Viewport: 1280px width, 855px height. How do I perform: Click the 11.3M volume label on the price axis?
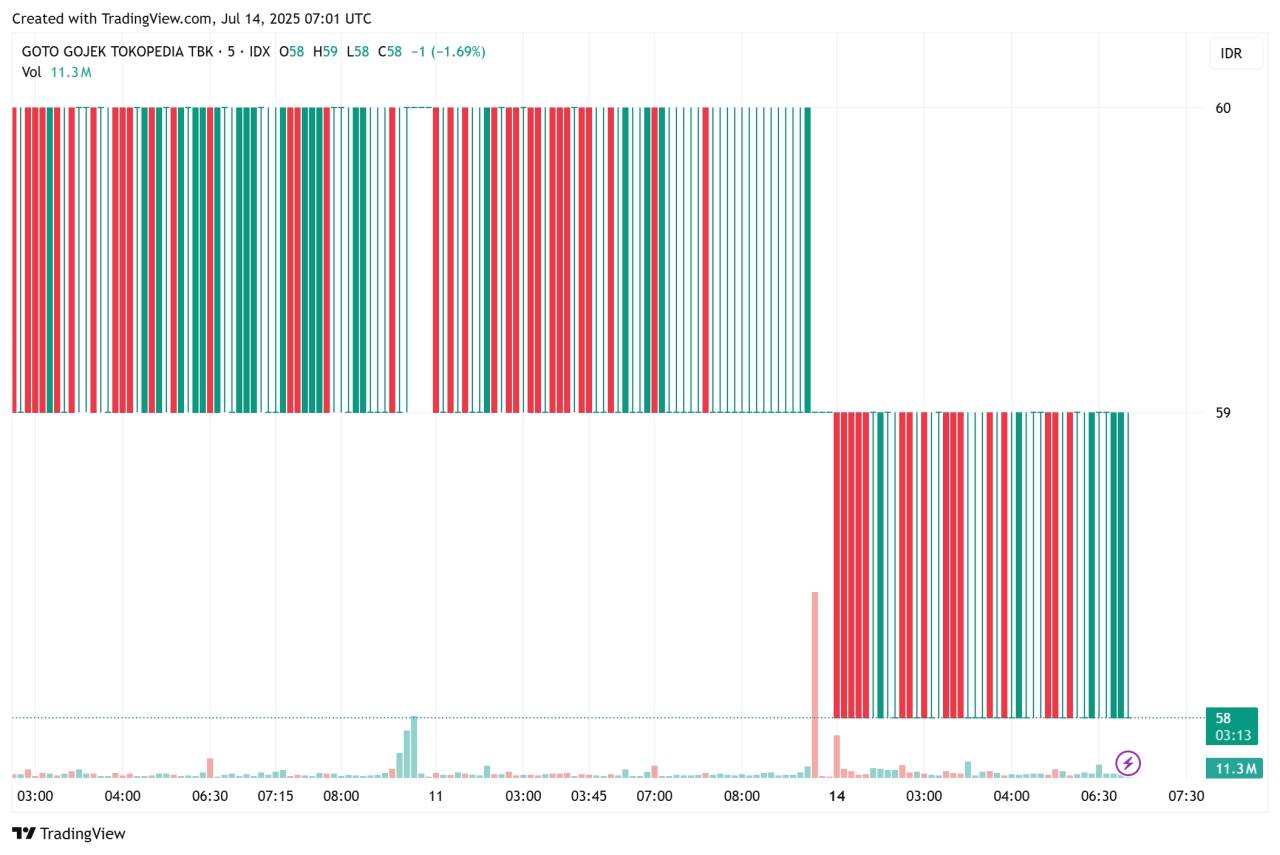click(1233, 768)
